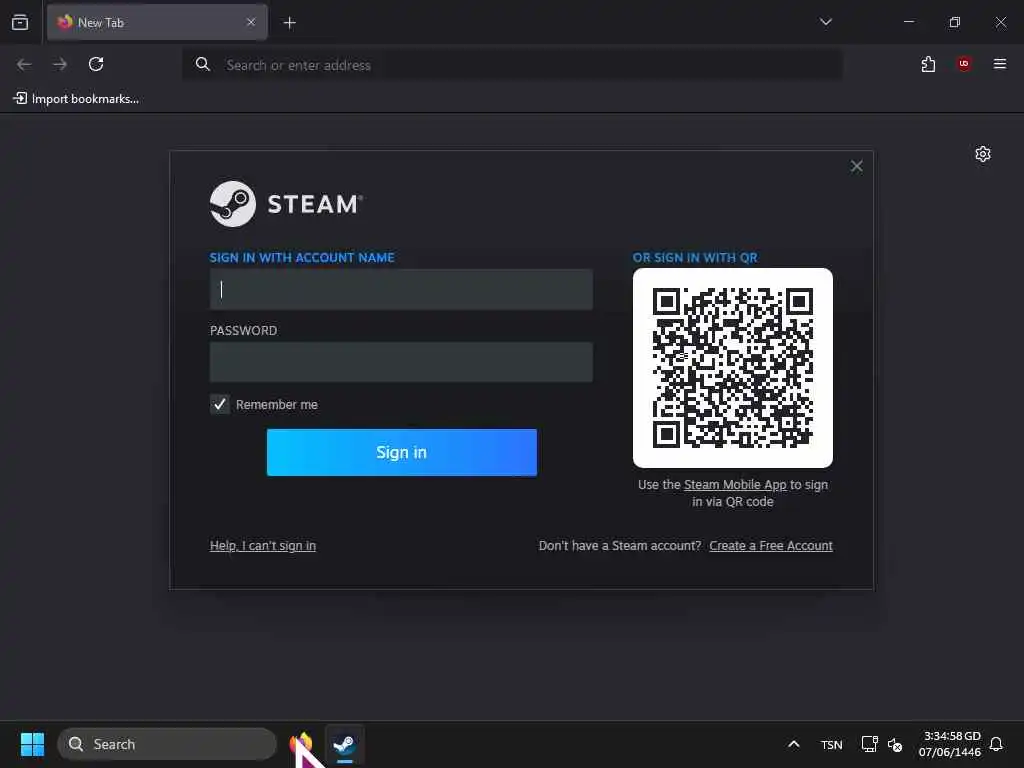
Task: Open Steam from the taskbar
Action: [344, 744]
